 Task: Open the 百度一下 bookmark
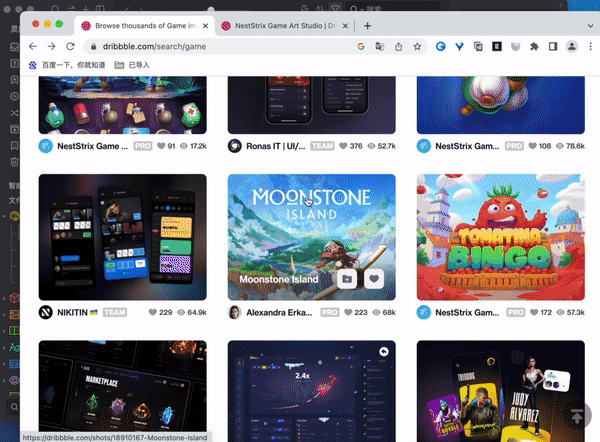67,65
